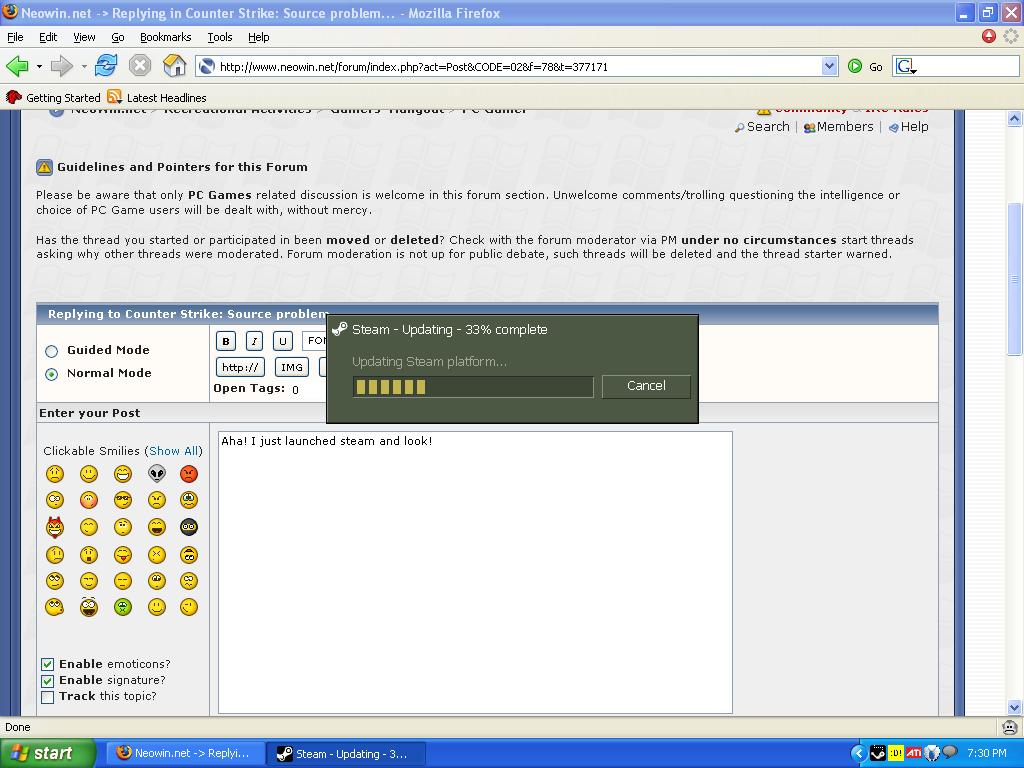Apply Bold formatting with B button
1024x768 pixels.
226,341
